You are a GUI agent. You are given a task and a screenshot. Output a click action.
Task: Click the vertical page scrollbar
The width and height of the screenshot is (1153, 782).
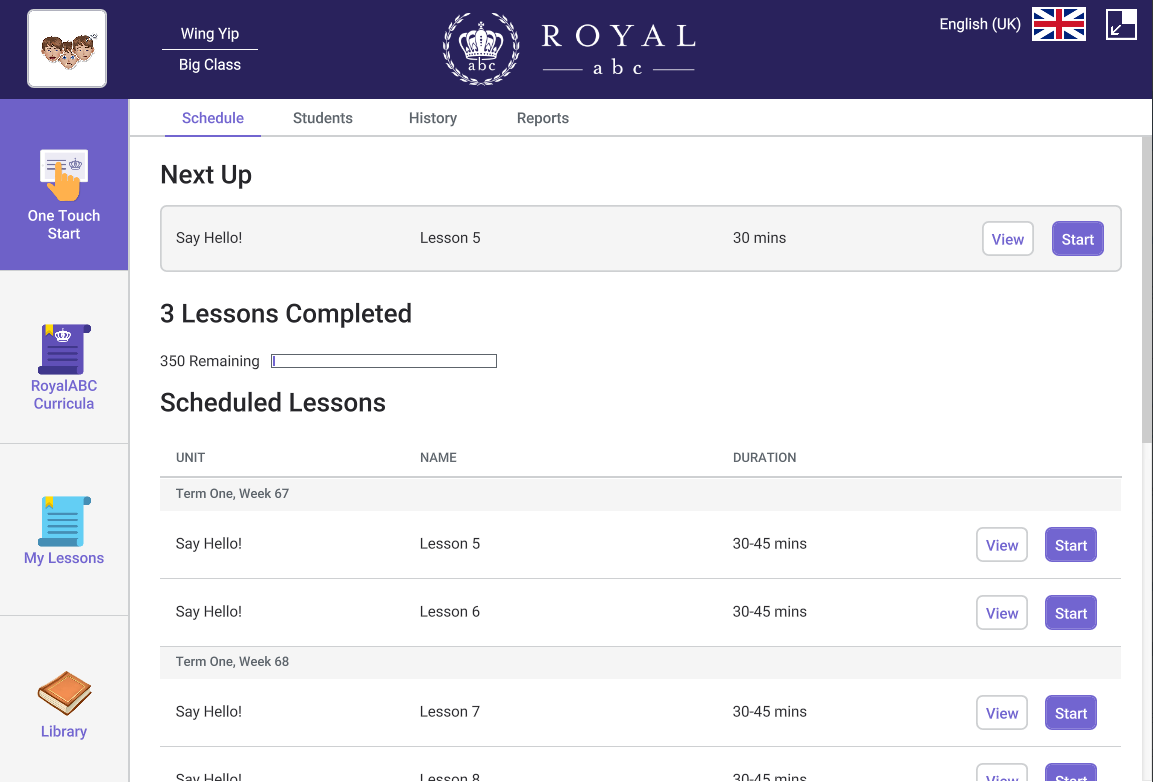[x=1147, y=289]
